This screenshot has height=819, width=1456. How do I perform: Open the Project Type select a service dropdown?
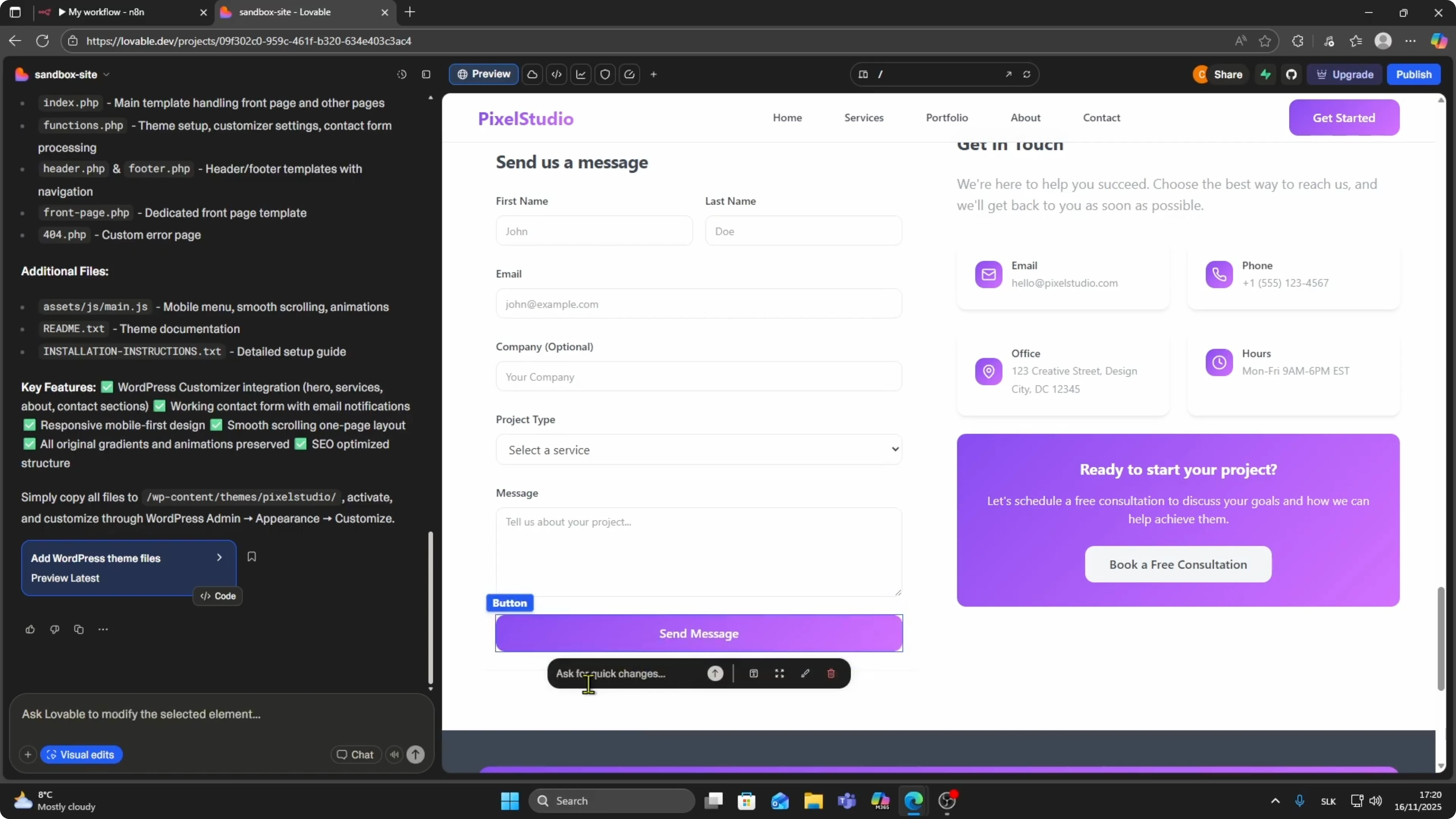click(699, 450)
